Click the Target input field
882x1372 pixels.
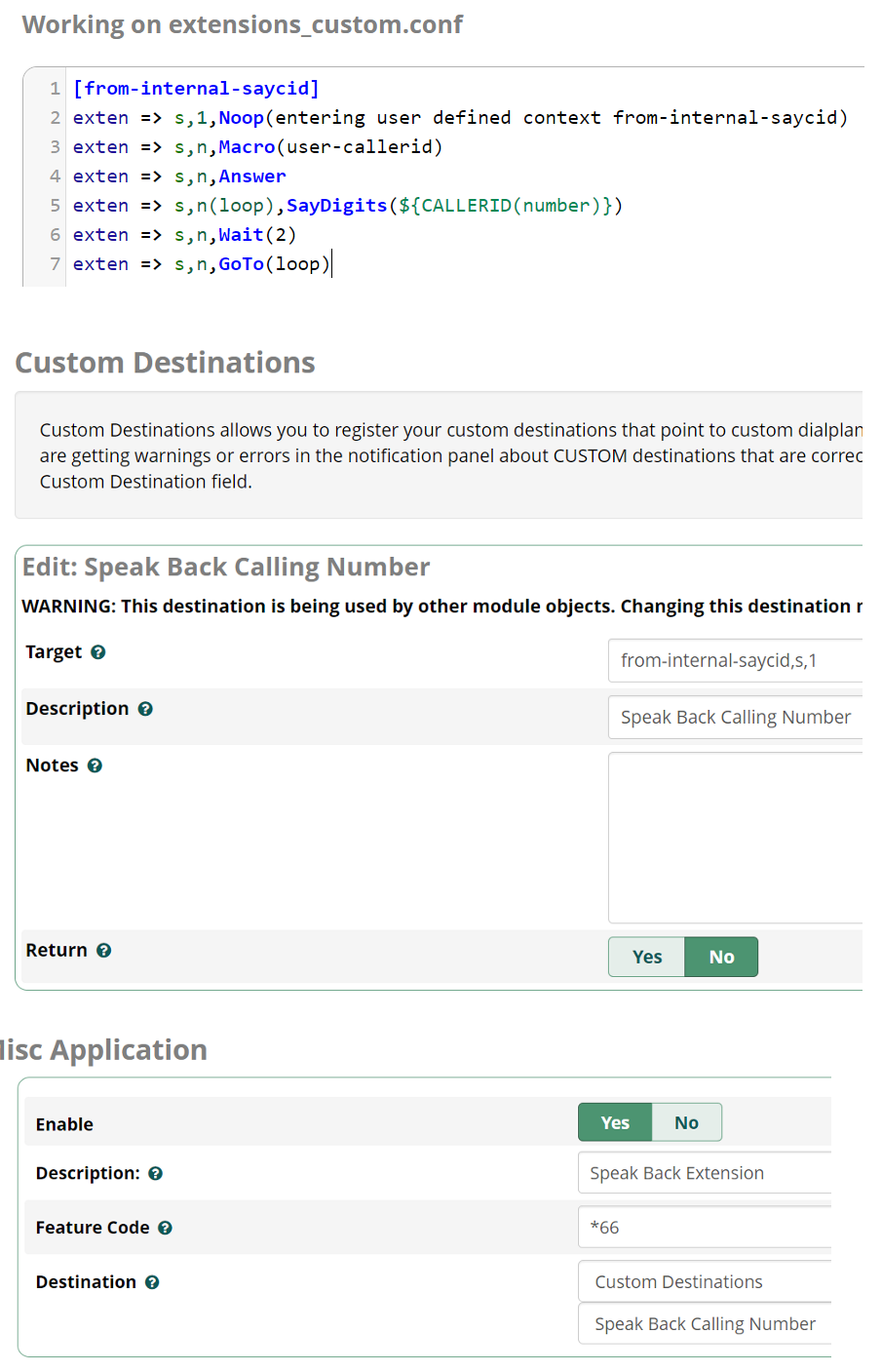(735, 661)
